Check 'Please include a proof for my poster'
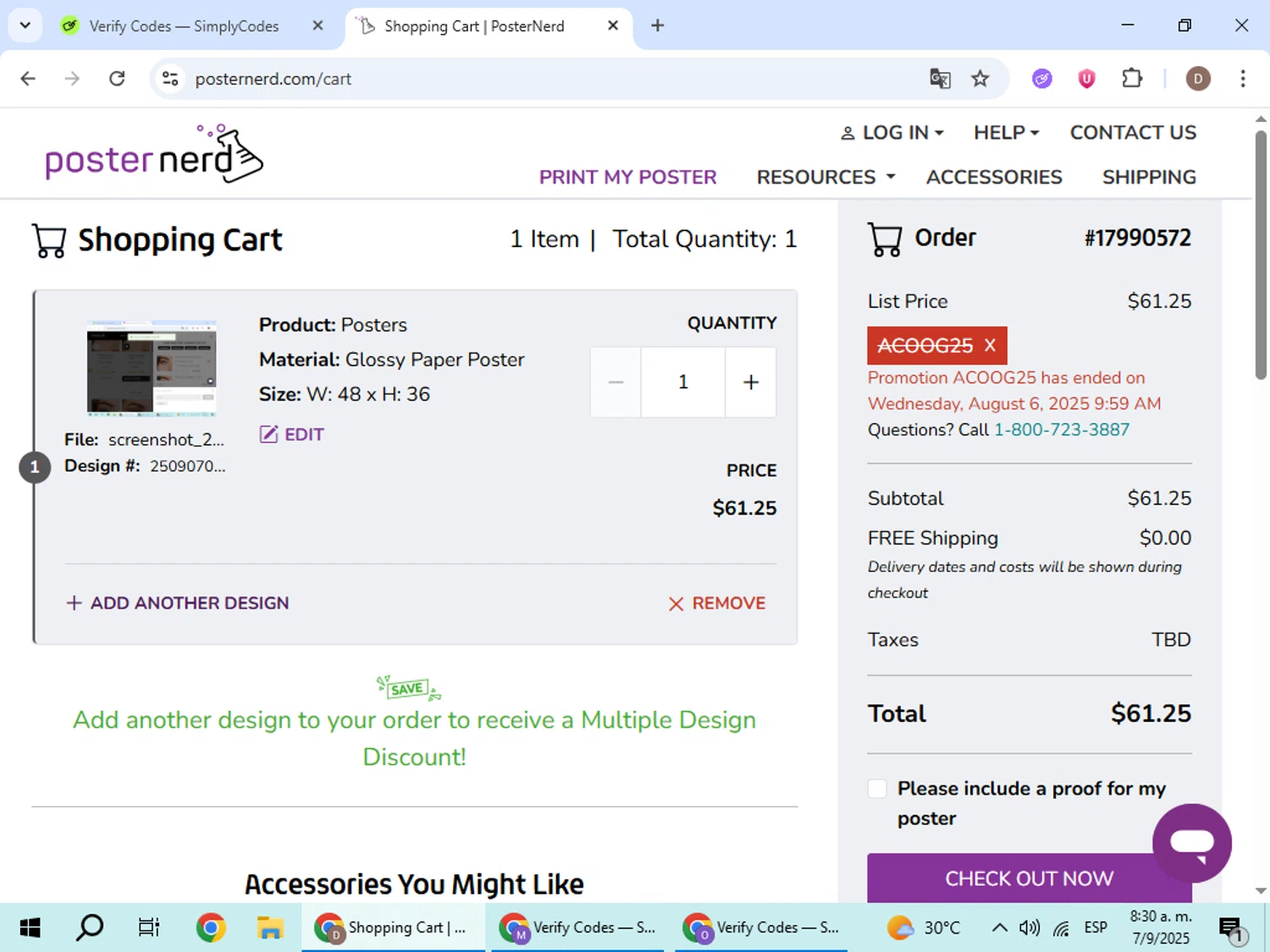The height and width of the screenshot is (952, 1270). [x=877, y=789]
